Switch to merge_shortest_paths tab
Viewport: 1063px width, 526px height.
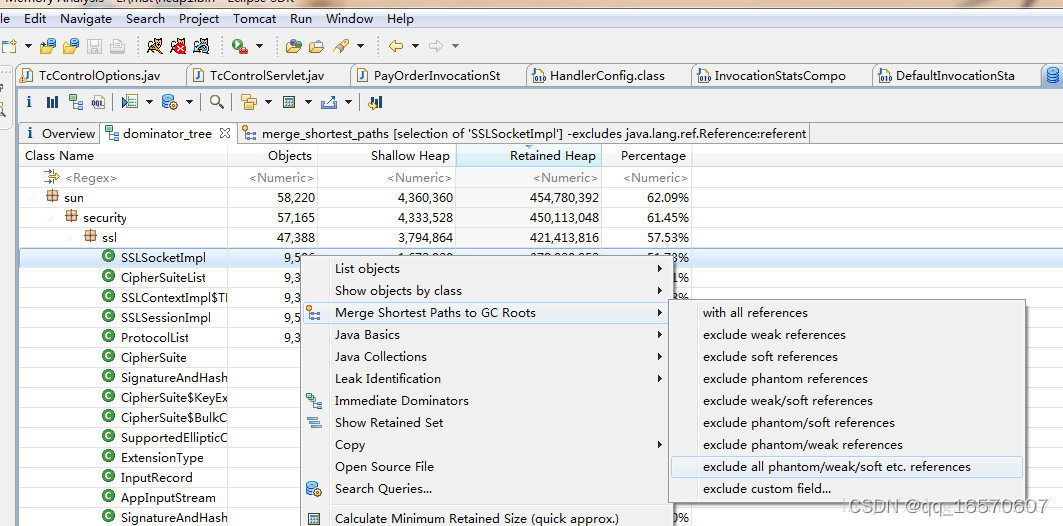pos(523,134)
